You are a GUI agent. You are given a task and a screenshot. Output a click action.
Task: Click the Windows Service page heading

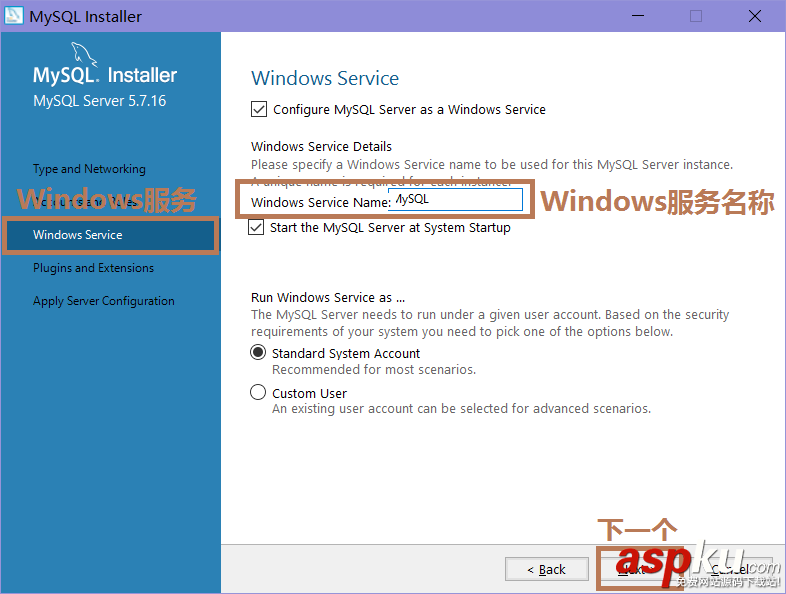(x=325, y=78)
